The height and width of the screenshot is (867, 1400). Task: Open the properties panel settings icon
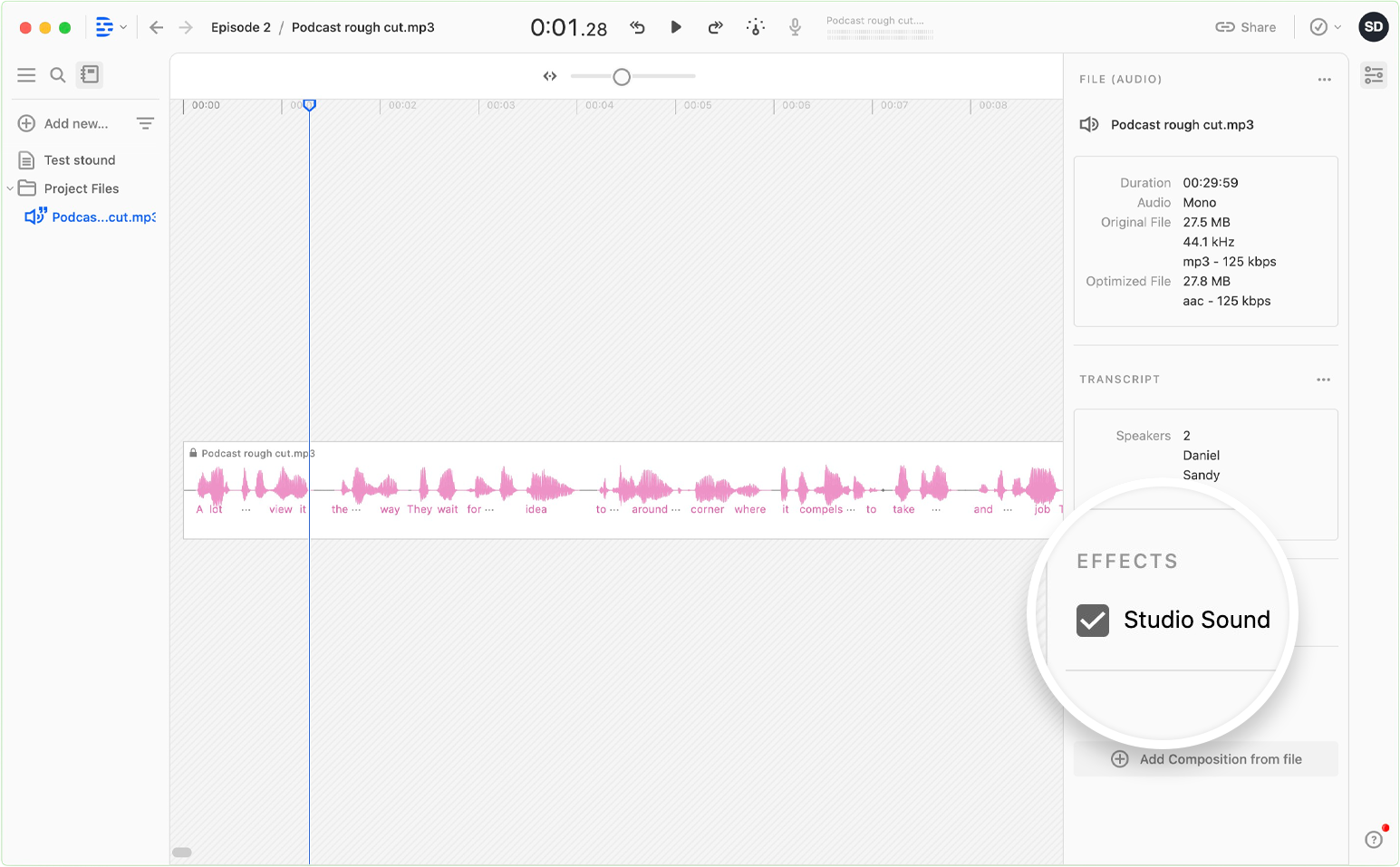coord(1374,74)
